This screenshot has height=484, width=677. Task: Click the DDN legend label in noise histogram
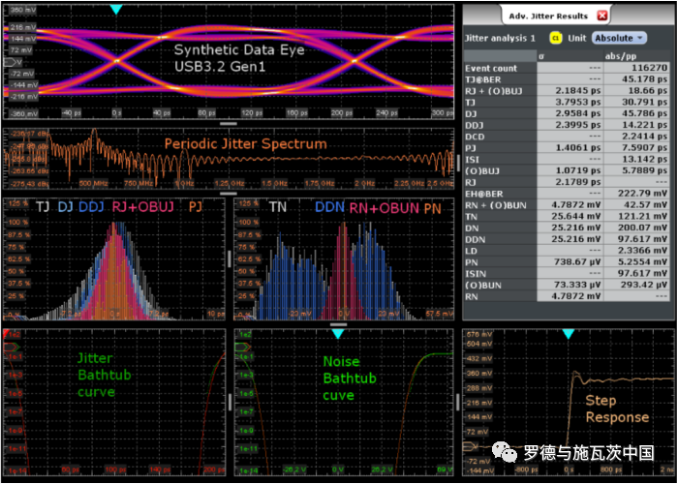[329, 206]
